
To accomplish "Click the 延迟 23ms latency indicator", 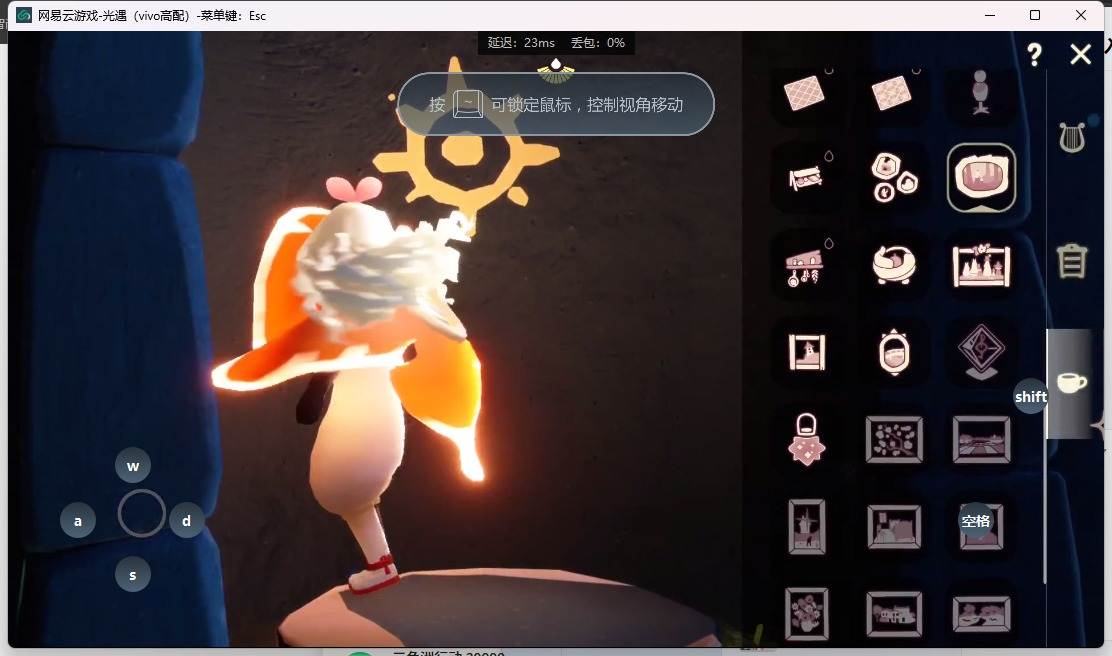I will tap(521, 43).
